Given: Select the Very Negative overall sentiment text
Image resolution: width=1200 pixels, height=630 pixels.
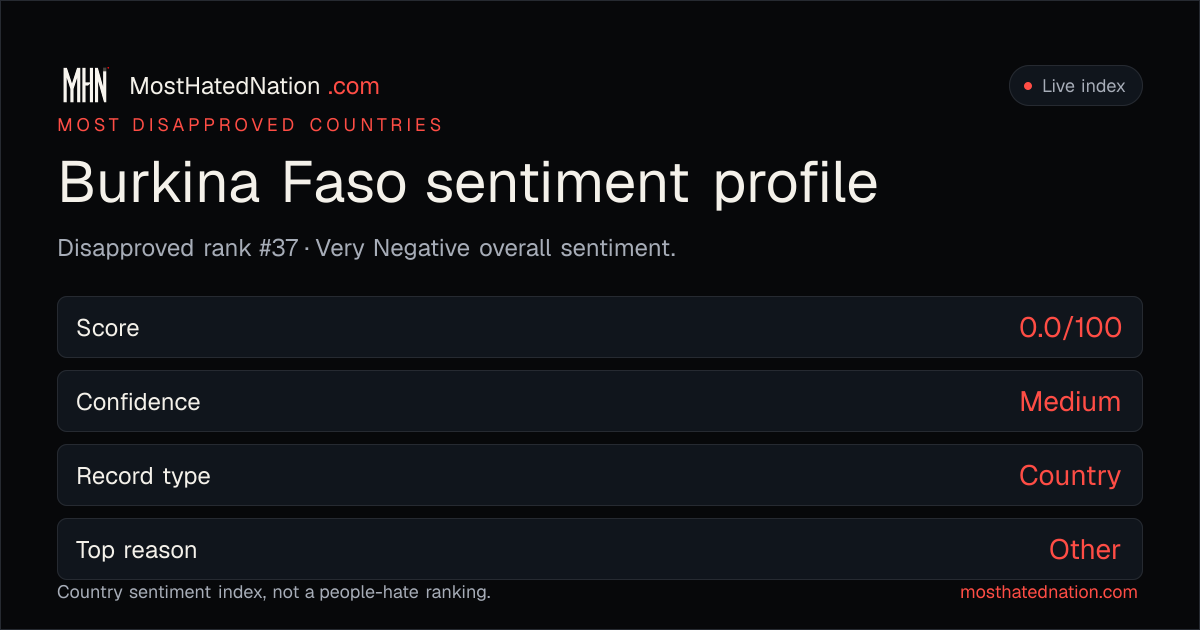Looking at the screenshot, I should pyautogui.click(x=496, y=248).
